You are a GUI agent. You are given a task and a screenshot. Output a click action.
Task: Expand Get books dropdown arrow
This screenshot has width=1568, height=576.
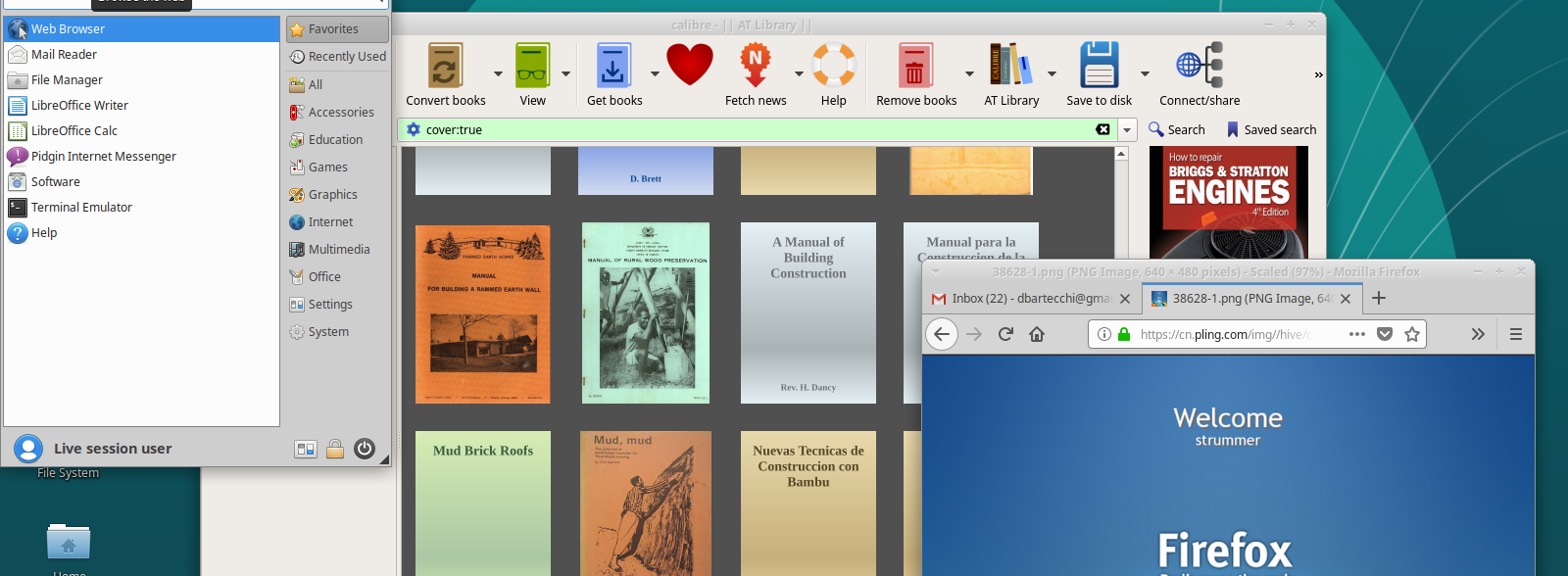655,73
